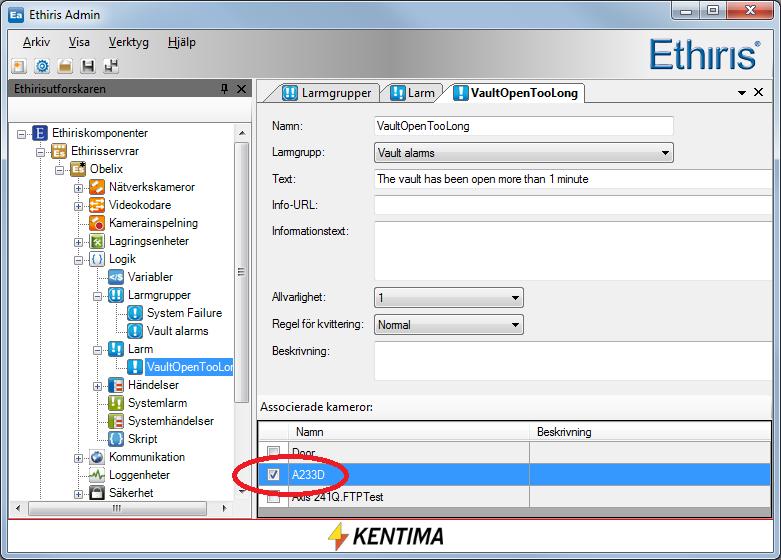The image size is (781, 560).
Task: Select the Ethiriskomponenter root icon
Action: pos(40,133)
